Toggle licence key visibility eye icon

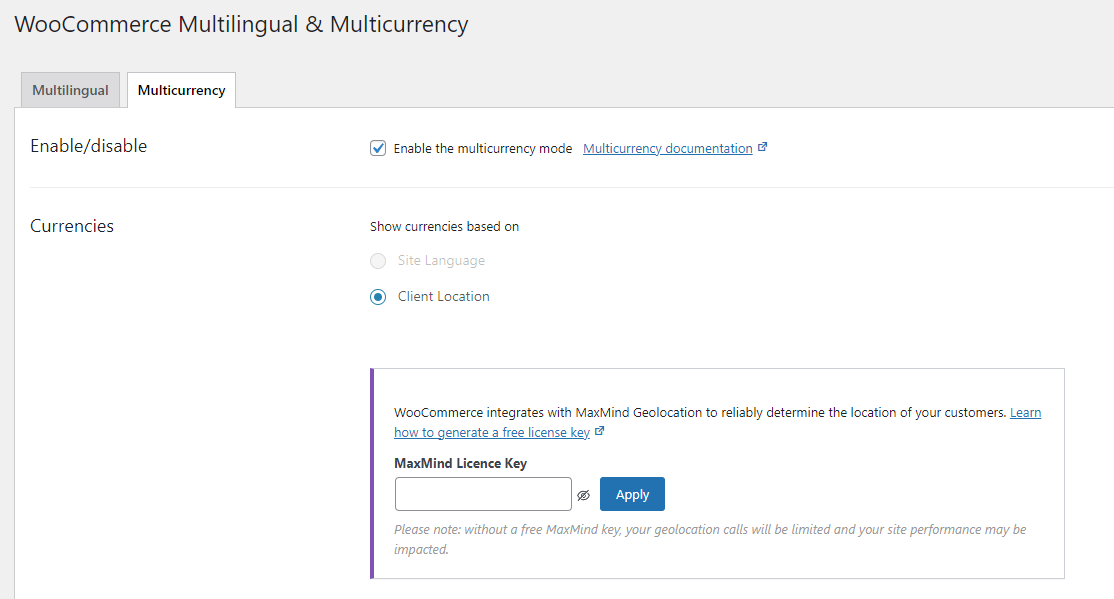583,495
